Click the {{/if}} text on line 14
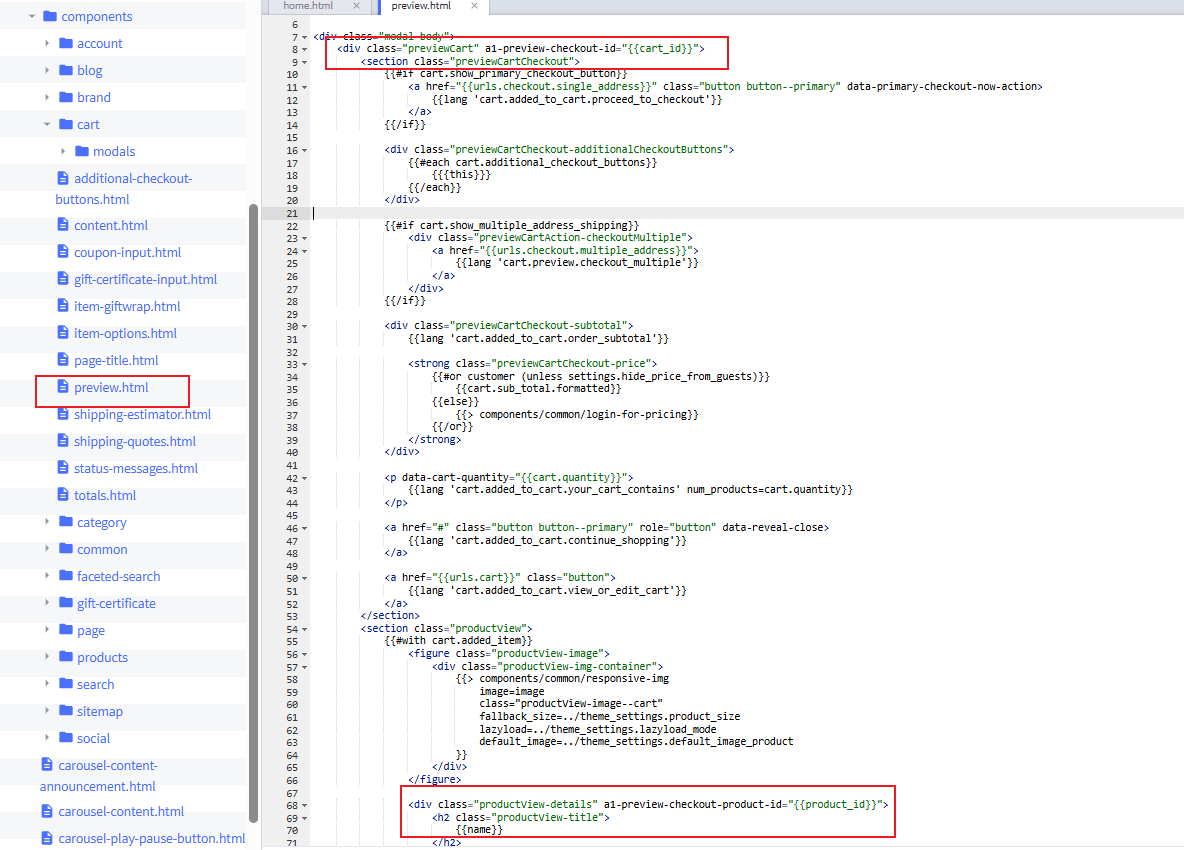This screenshot has height=850, width=1184. tap(405, 125)
